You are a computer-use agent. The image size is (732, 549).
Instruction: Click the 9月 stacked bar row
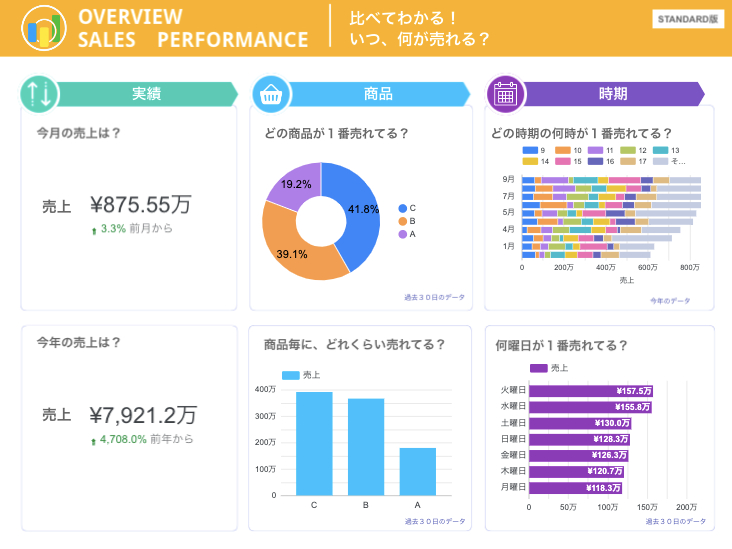(611, 180)
